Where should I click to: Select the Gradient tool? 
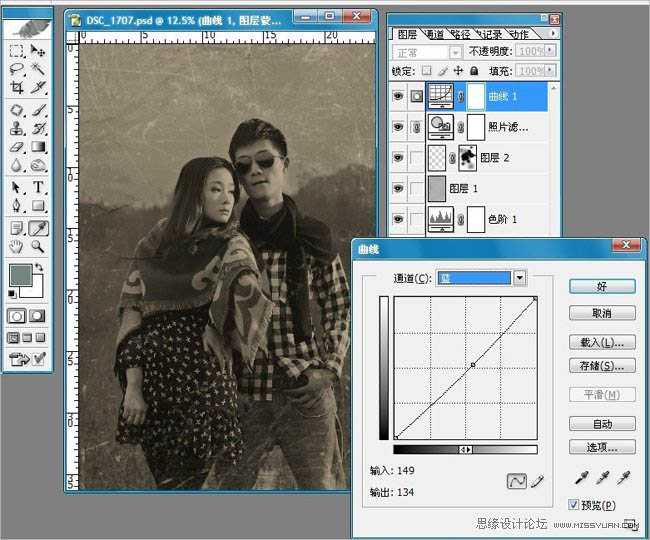click(x=38, y=147)
